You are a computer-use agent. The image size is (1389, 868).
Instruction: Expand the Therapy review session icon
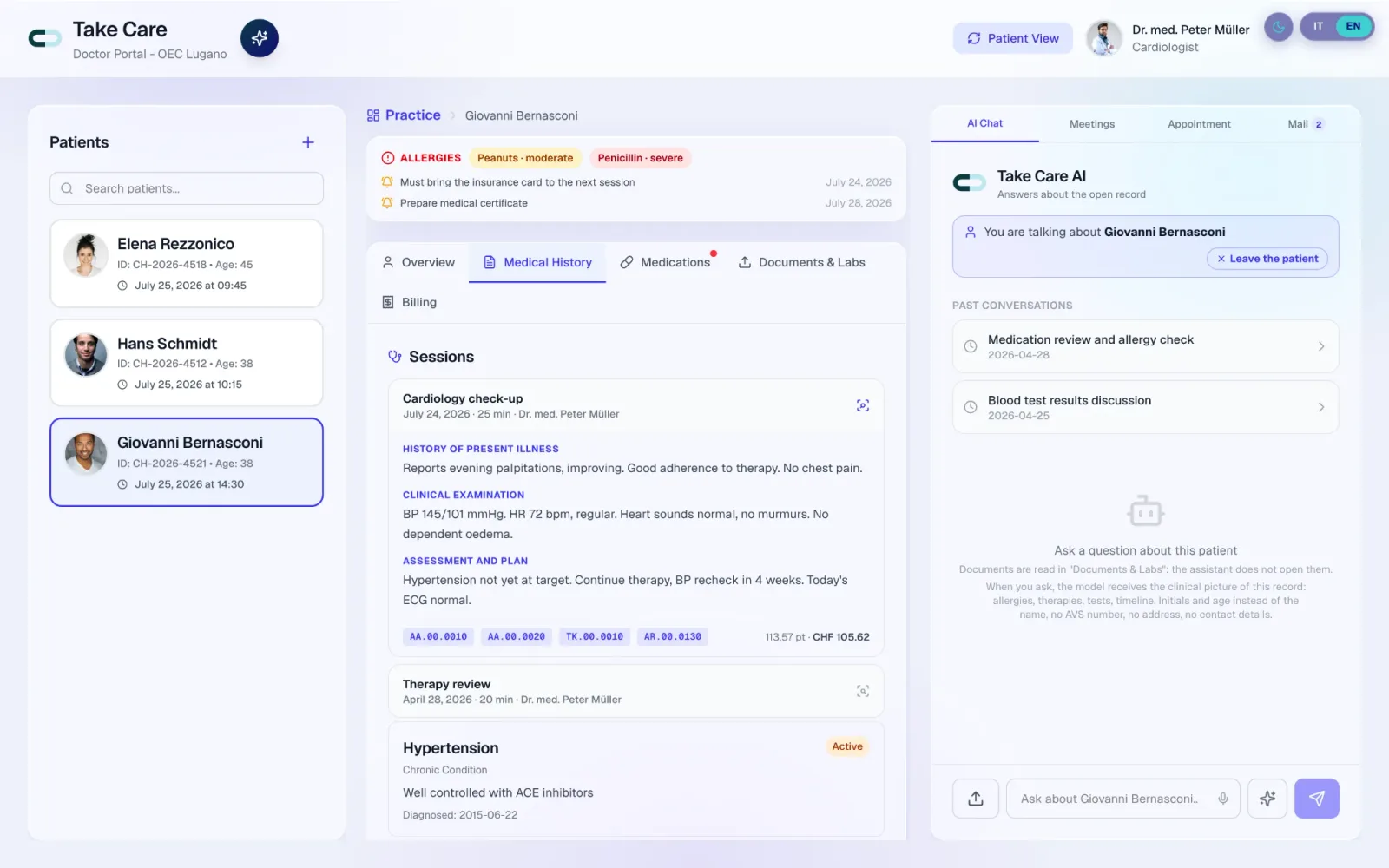pyautogui.click(x=863, y=691)
